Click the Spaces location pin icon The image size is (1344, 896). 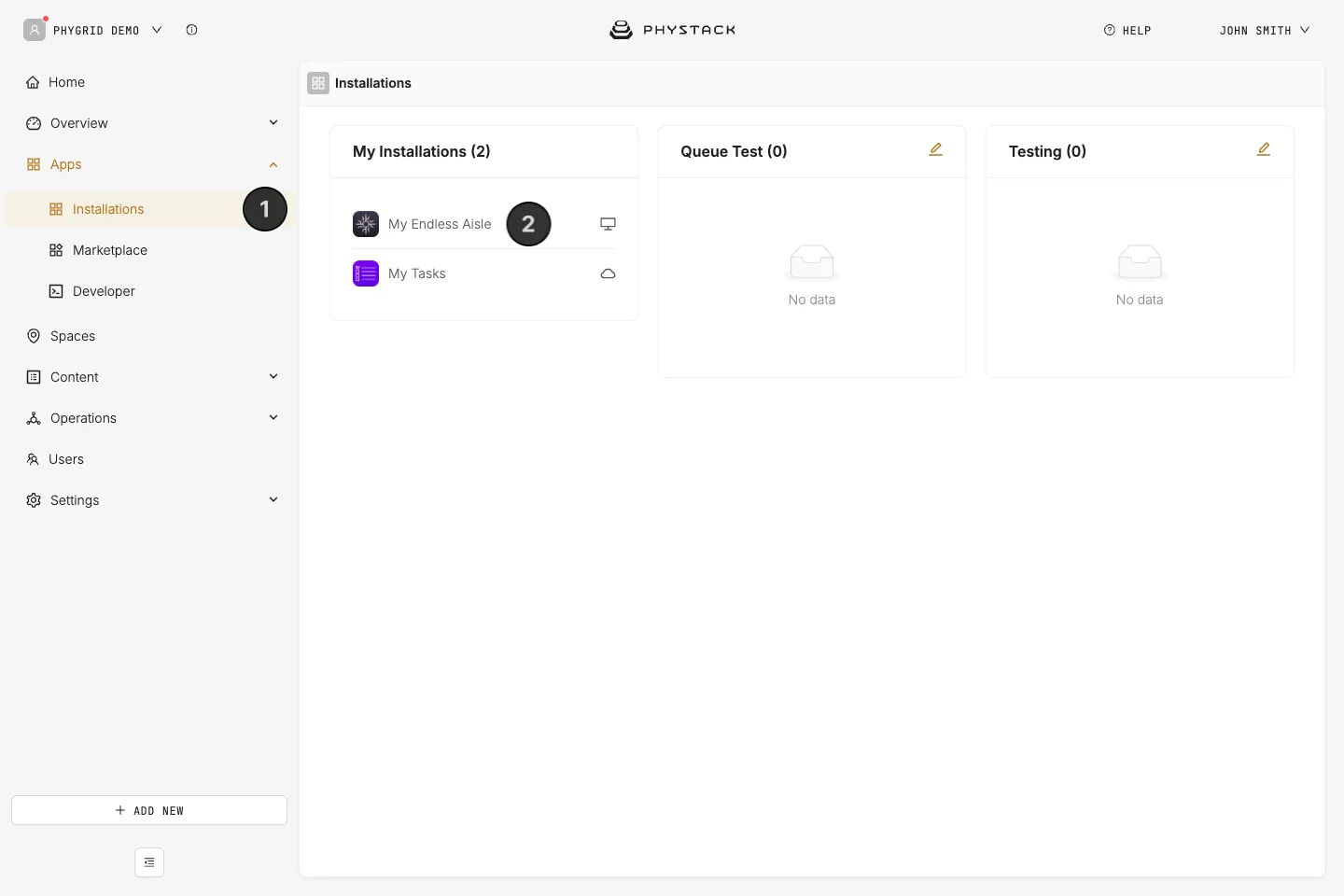pyautogui.click(x=34, y=336)
